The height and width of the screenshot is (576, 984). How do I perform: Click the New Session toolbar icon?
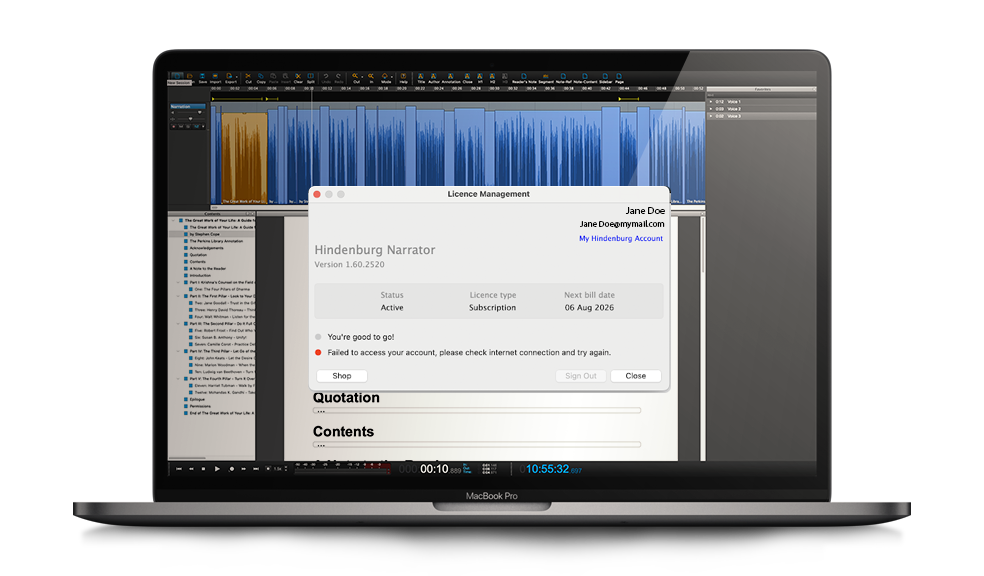tap(178, 77)
